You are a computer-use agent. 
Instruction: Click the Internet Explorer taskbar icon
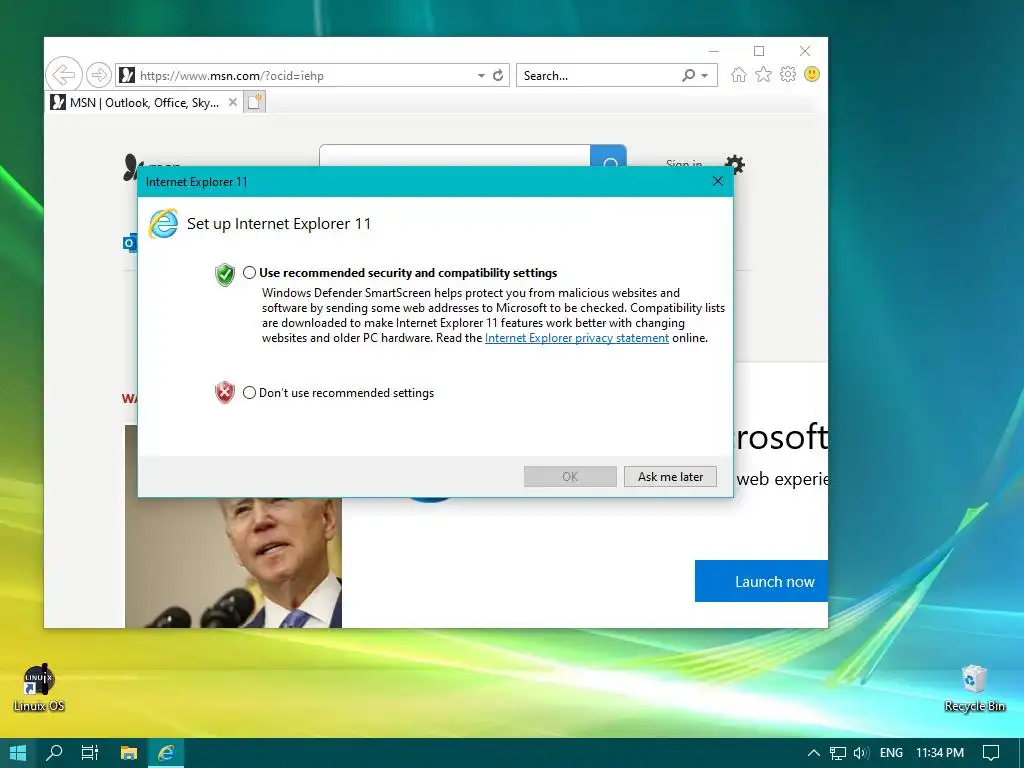[x=166, y=753]
